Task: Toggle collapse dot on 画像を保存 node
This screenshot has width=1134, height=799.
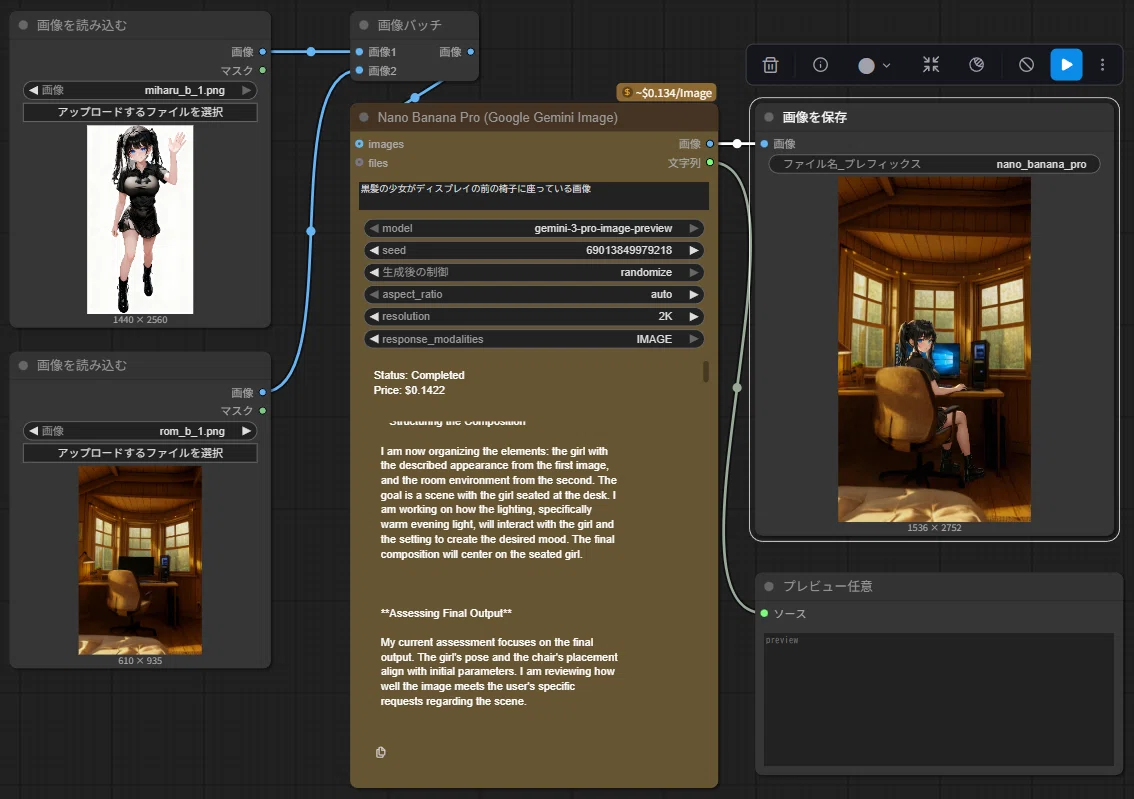Action: pyautogui.click(x=769, y=117)
